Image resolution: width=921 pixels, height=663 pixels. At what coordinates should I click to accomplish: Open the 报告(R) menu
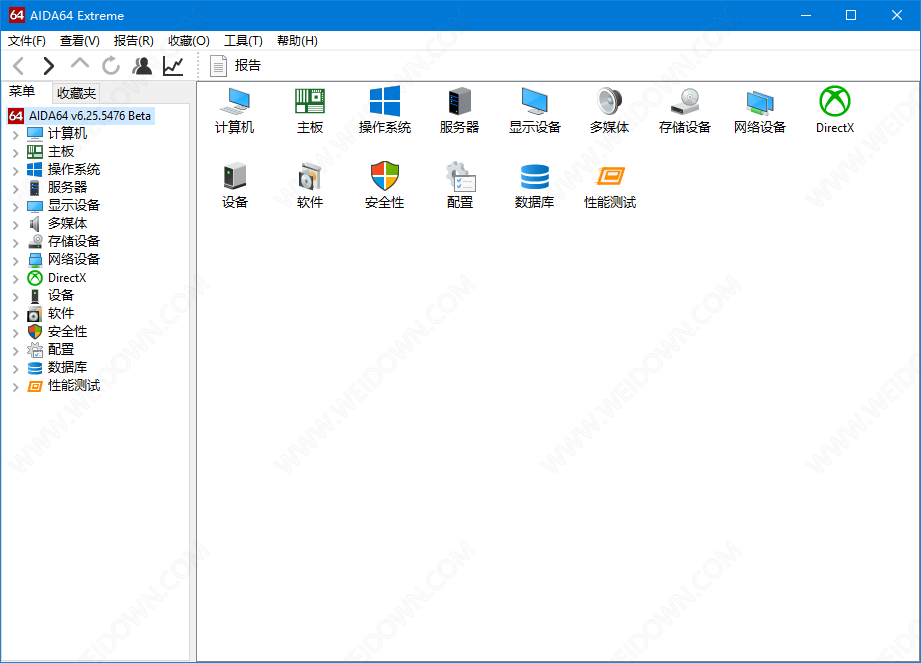pyautogui.click(x=133, y=41)
